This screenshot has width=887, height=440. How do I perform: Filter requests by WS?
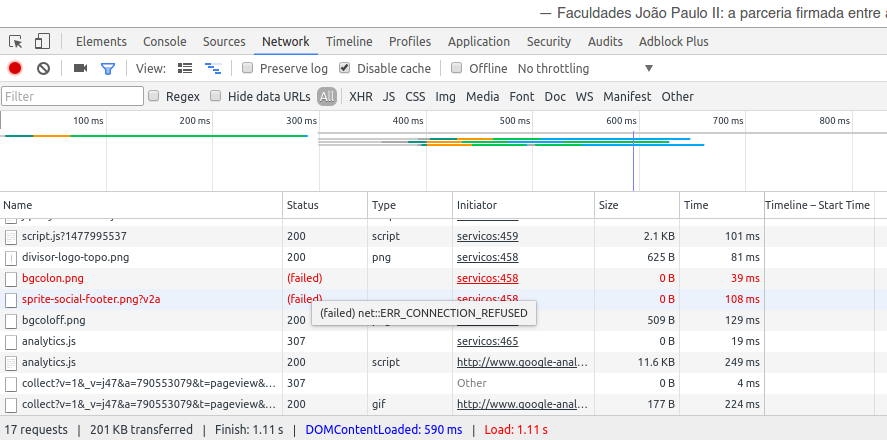[584, 97]
